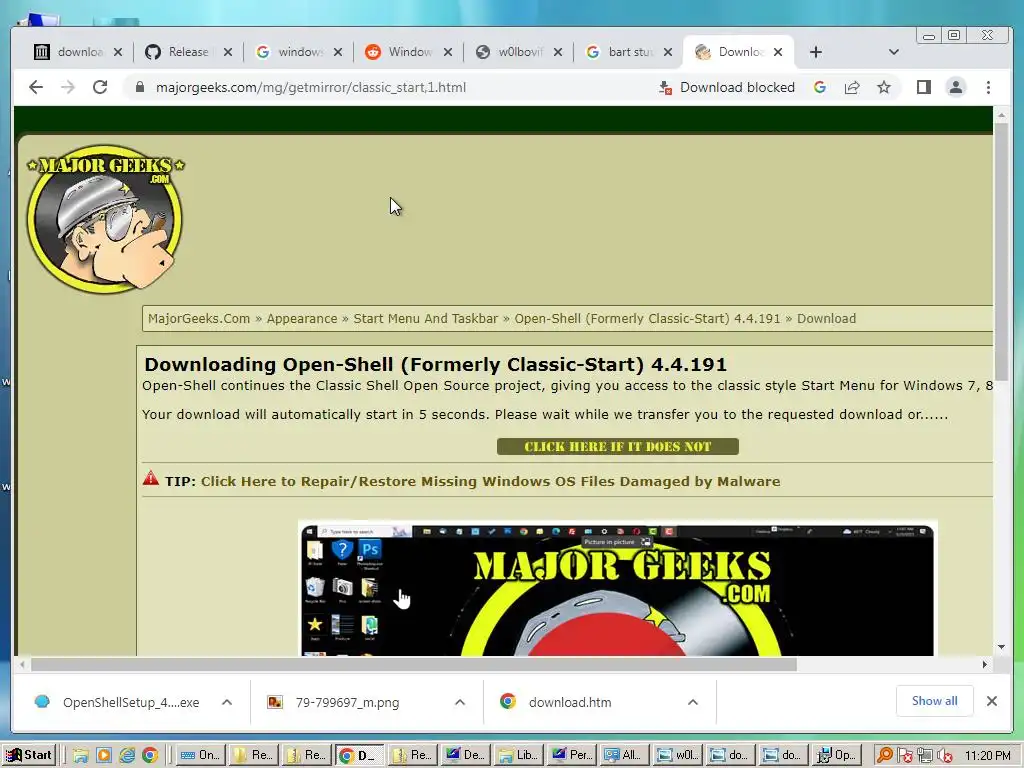This screenshot has width=1024, height=768.
Task: Launch Chrome from quick launch
Action: point(150,756)
